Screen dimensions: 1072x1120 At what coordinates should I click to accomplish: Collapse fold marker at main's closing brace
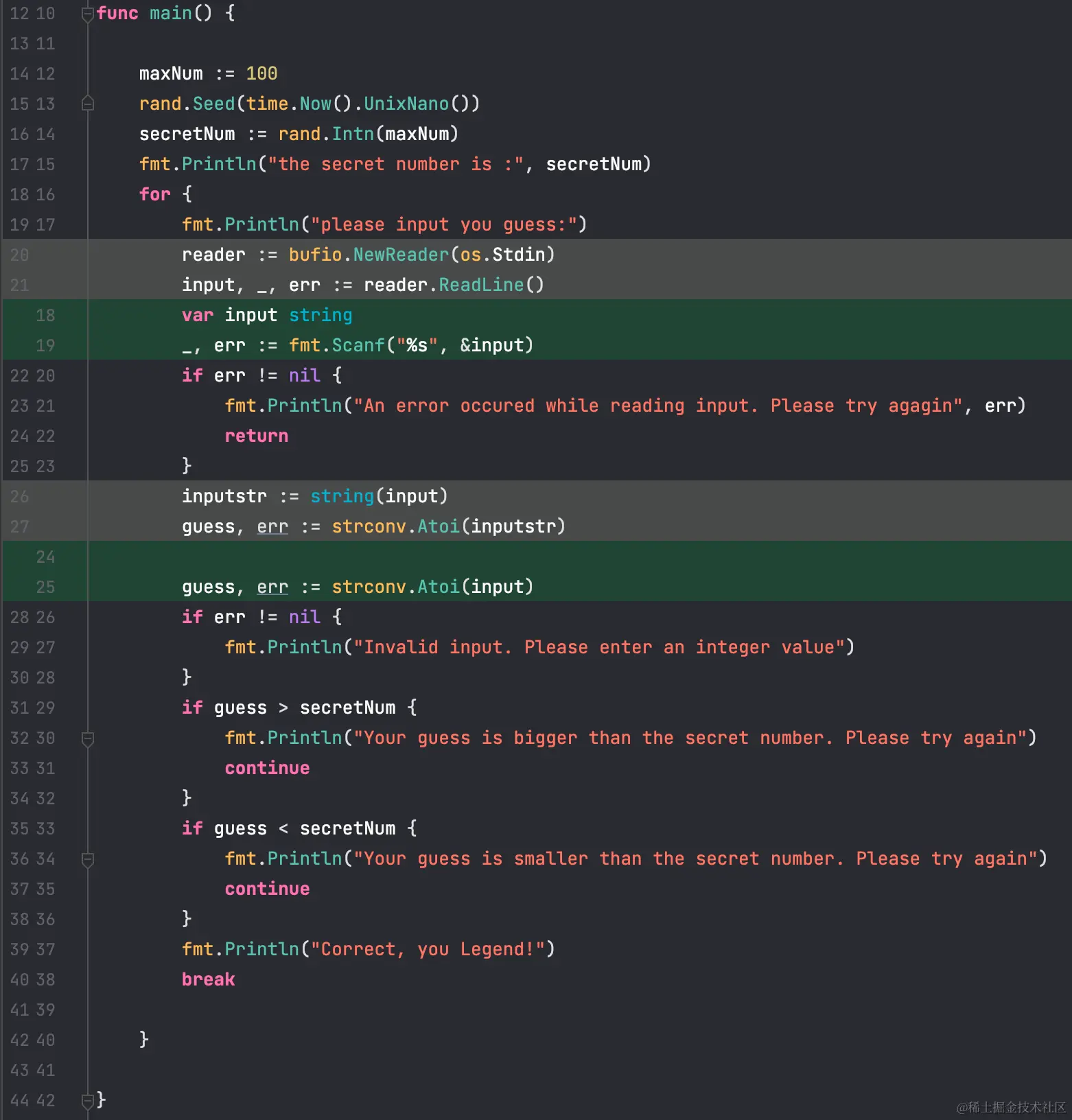coord(87,1101)
